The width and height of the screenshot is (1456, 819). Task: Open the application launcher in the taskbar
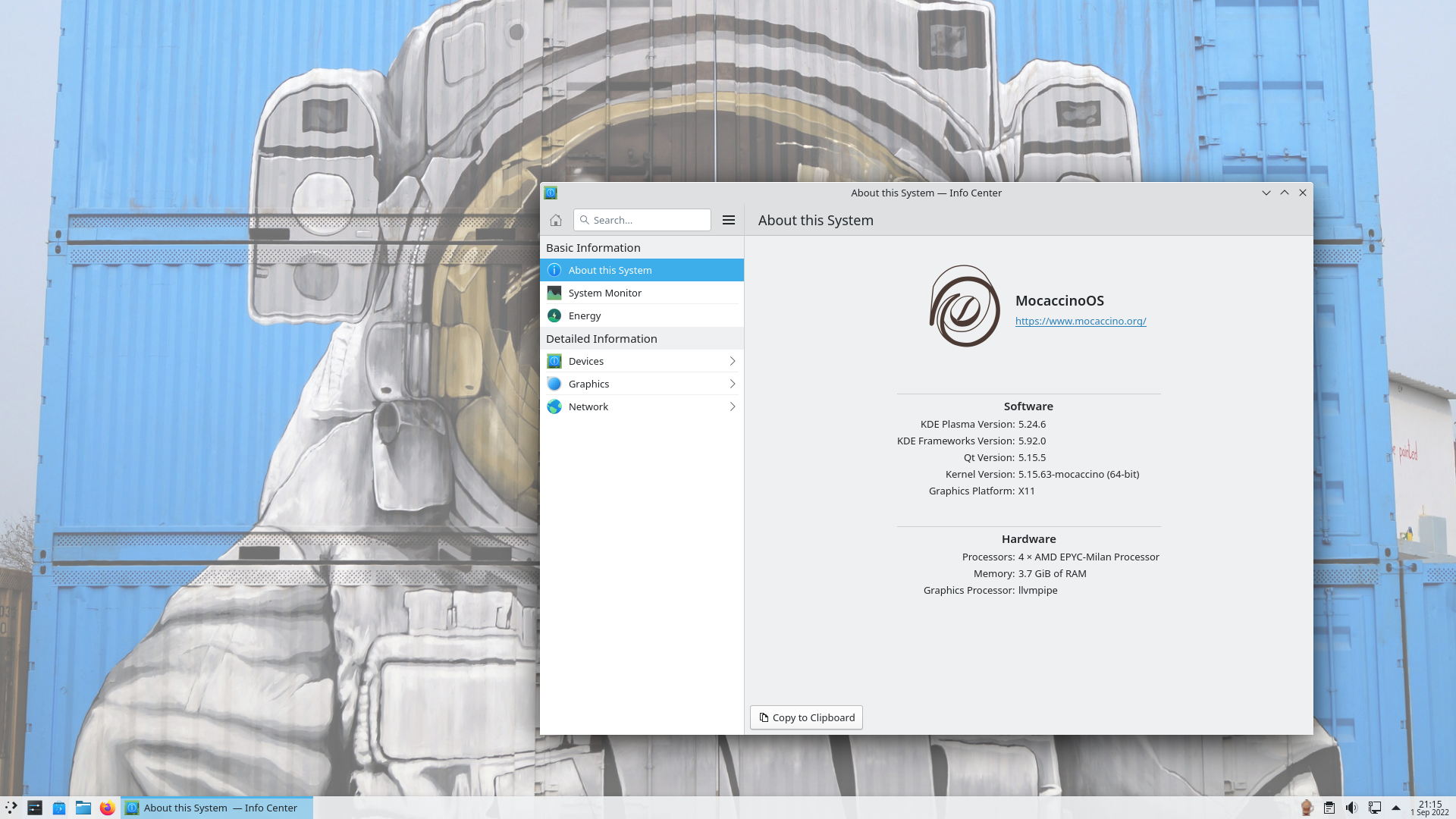[11, 808]
